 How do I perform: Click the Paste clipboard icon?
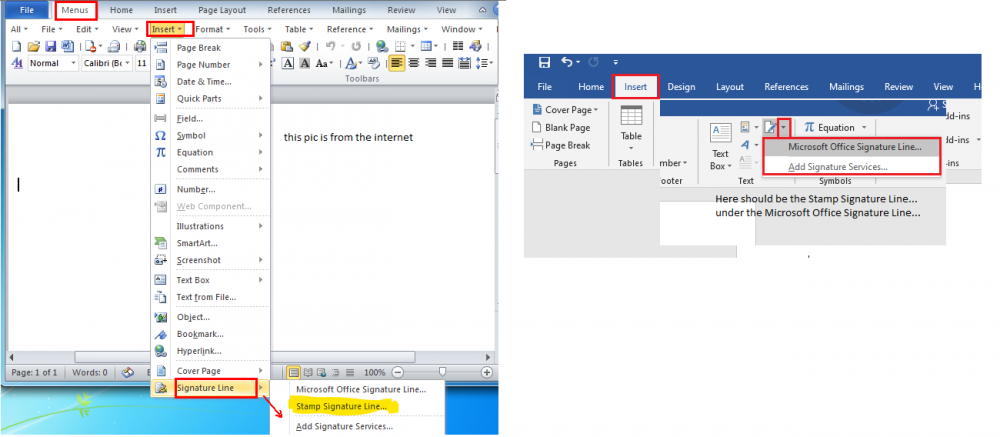click(x=287, y=46)
